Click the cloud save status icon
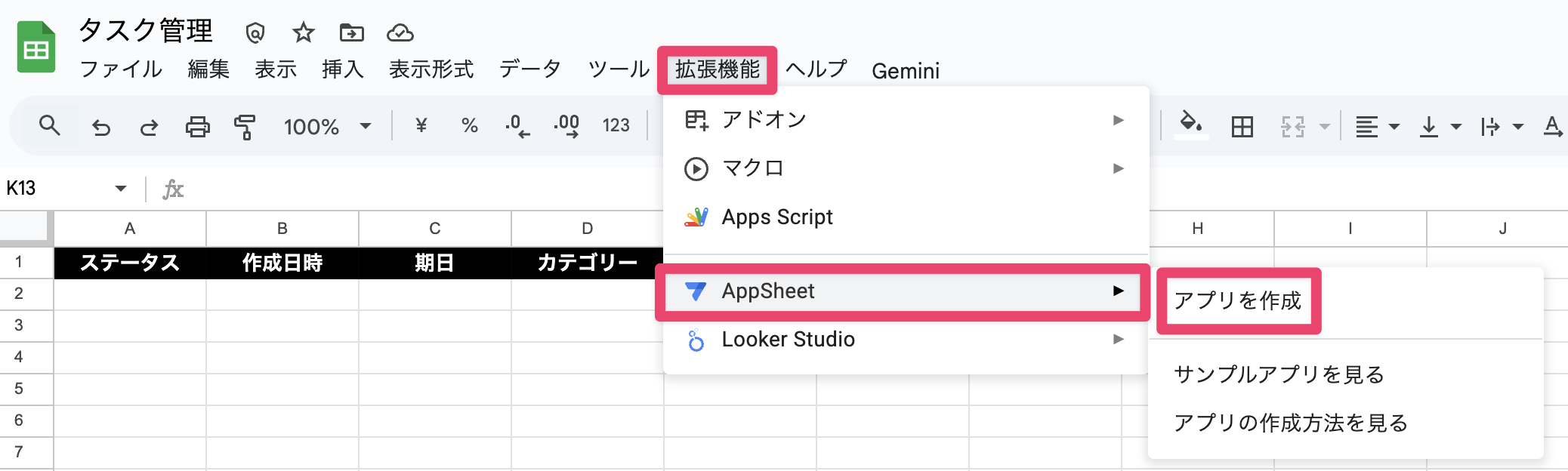The width and height of the screenshot is (1568, 471). [x=400, y=32]
